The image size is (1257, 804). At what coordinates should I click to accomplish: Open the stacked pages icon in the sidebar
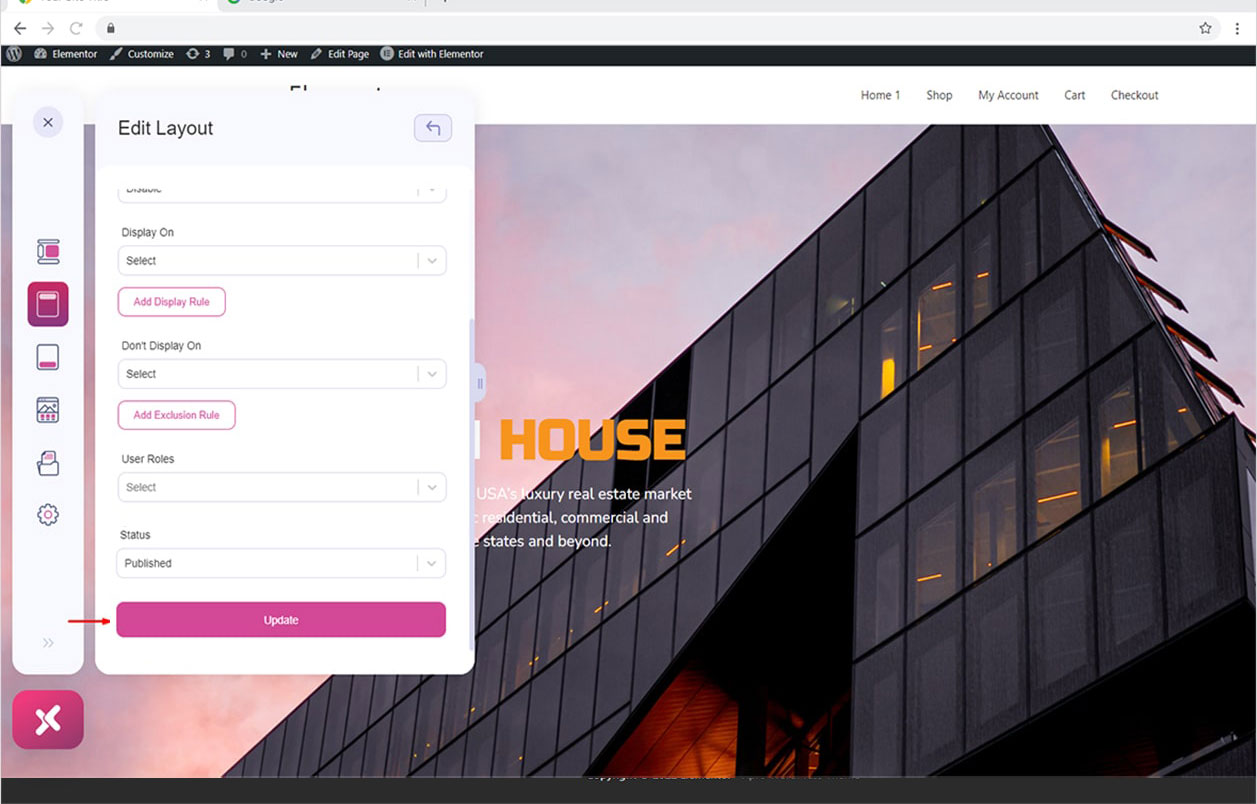coord(48,462)
